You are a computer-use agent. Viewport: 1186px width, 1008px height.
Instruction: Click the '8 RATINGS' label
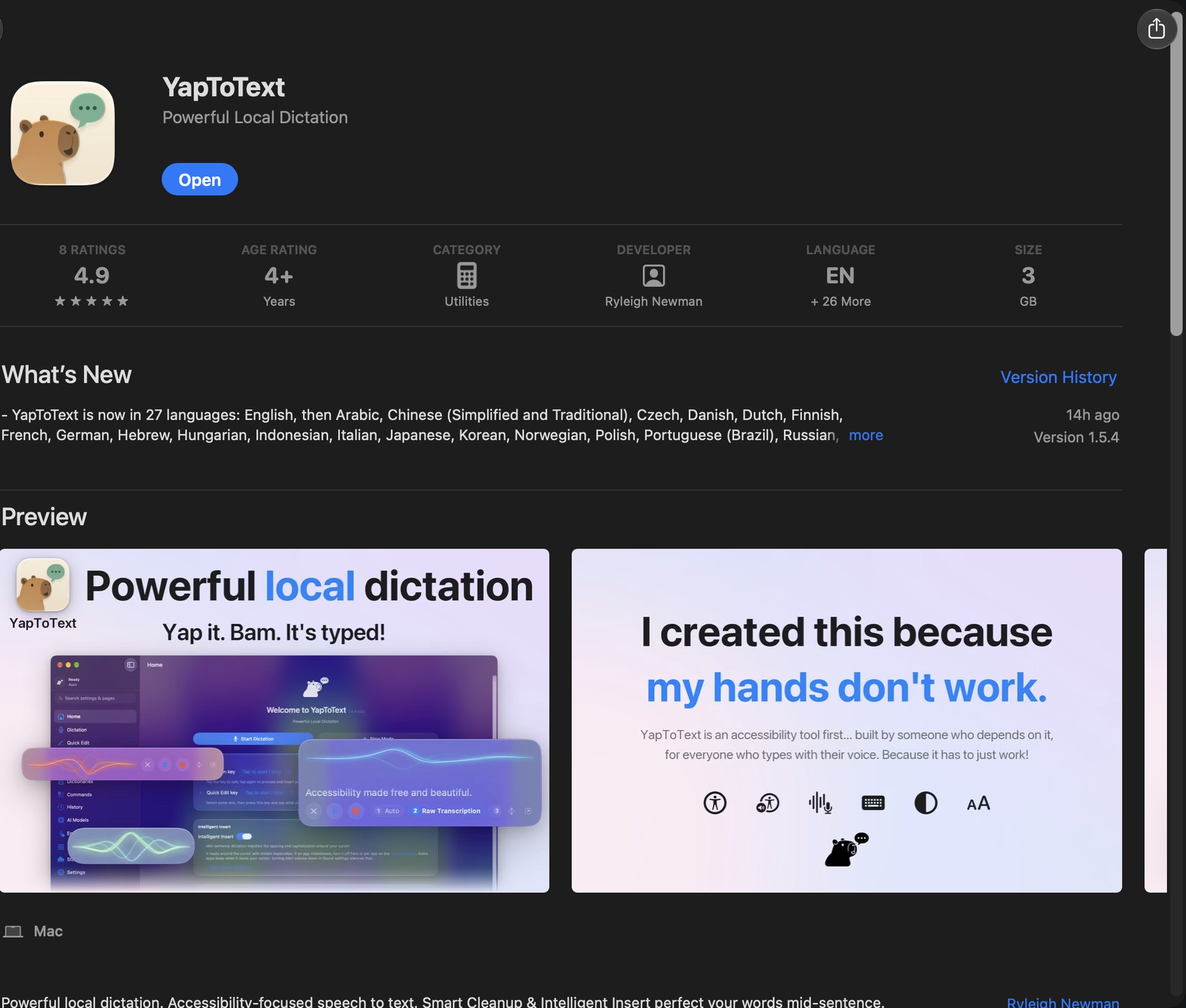(92, 250)
